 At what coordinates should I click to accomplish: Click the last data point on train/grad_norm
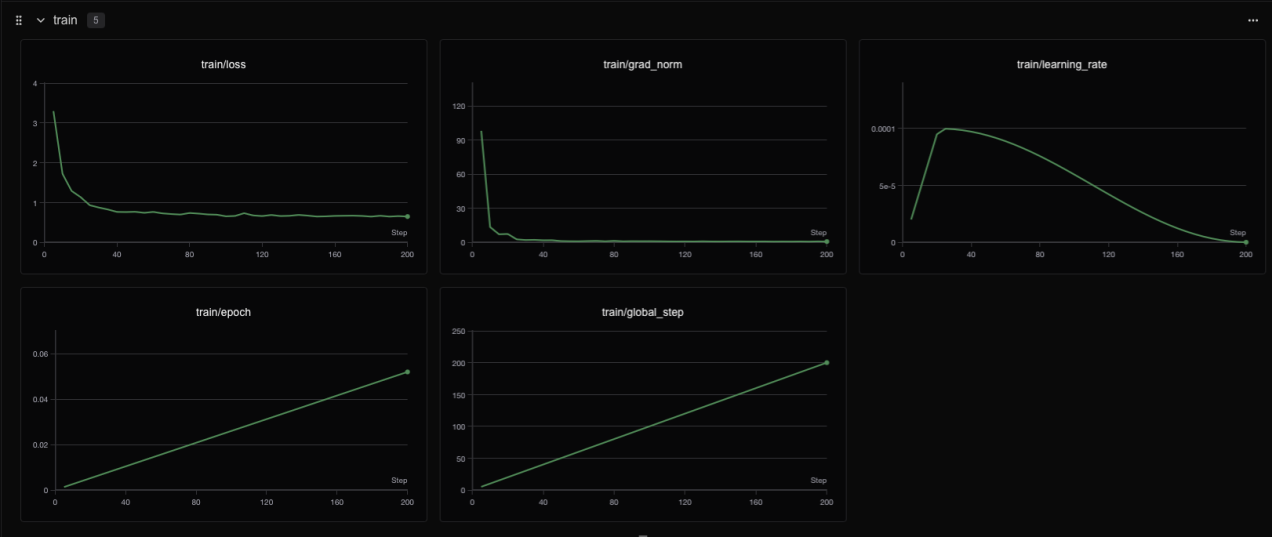click(826, 241)
